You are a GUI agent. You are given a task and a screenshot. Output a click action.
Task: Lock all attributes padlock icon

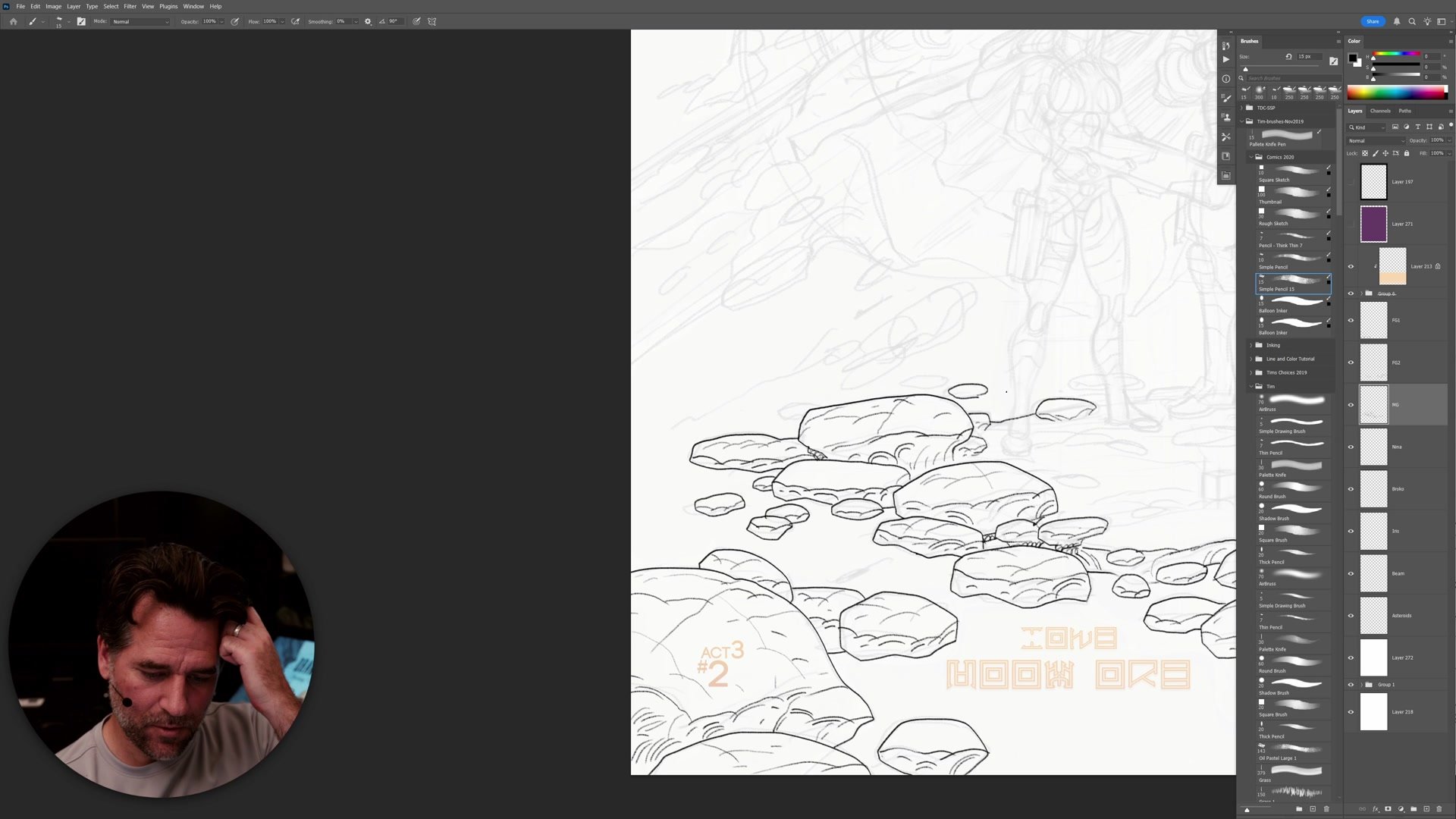coord(1407,153)
